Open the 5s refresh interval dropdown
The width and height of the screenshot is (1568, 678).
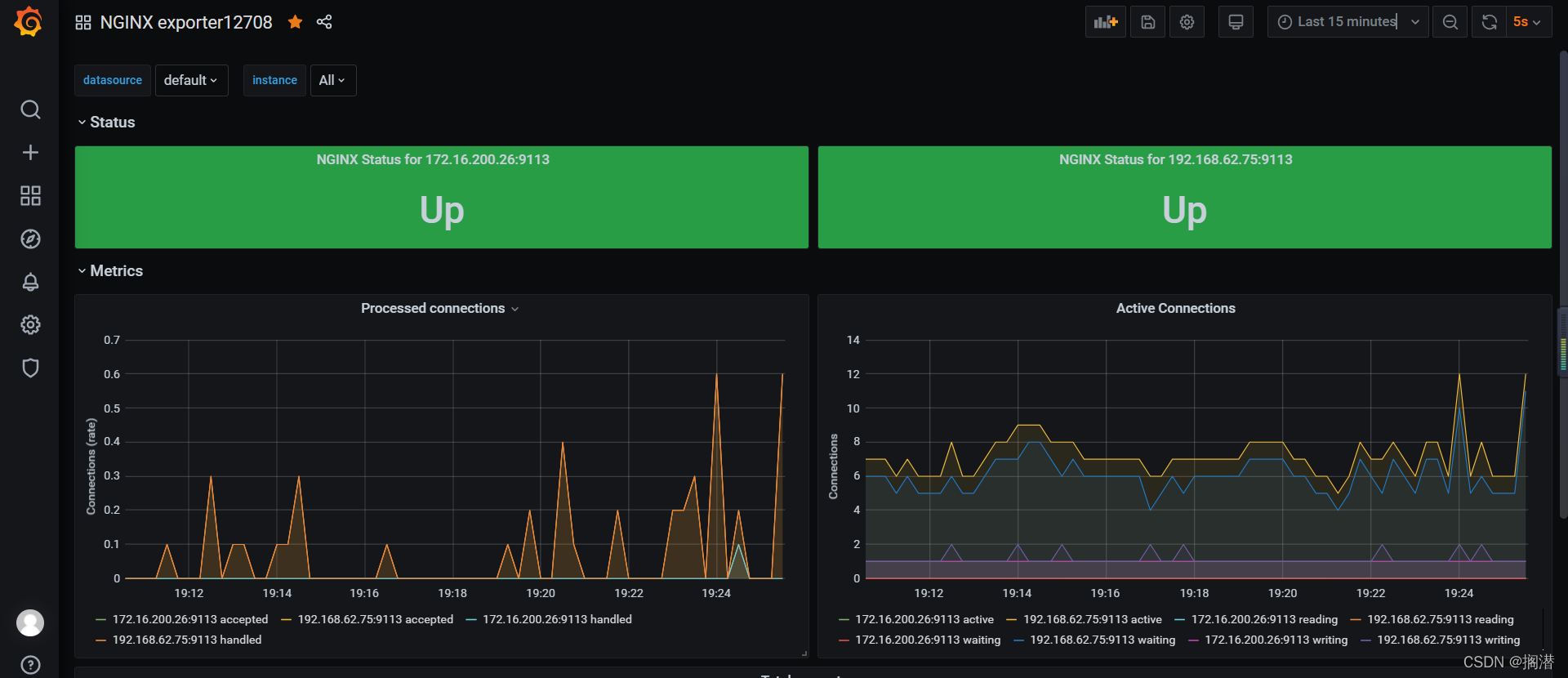pyautogui.click(x=1528, y=22)
